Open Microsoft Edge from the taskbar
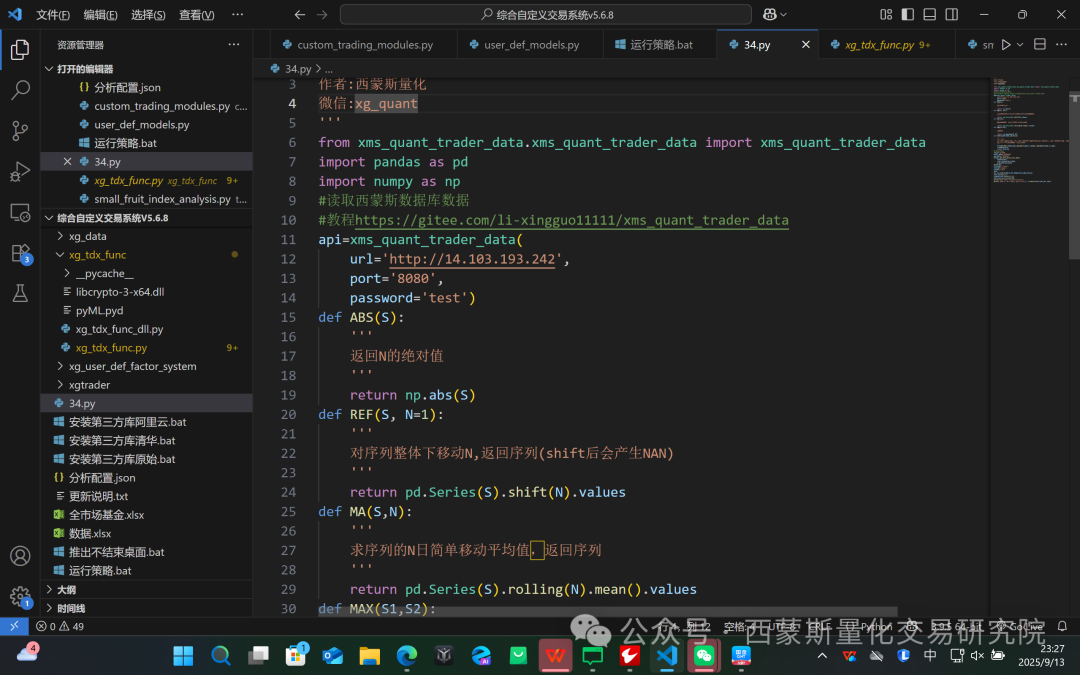1080x675 pixels. (407, 656)
